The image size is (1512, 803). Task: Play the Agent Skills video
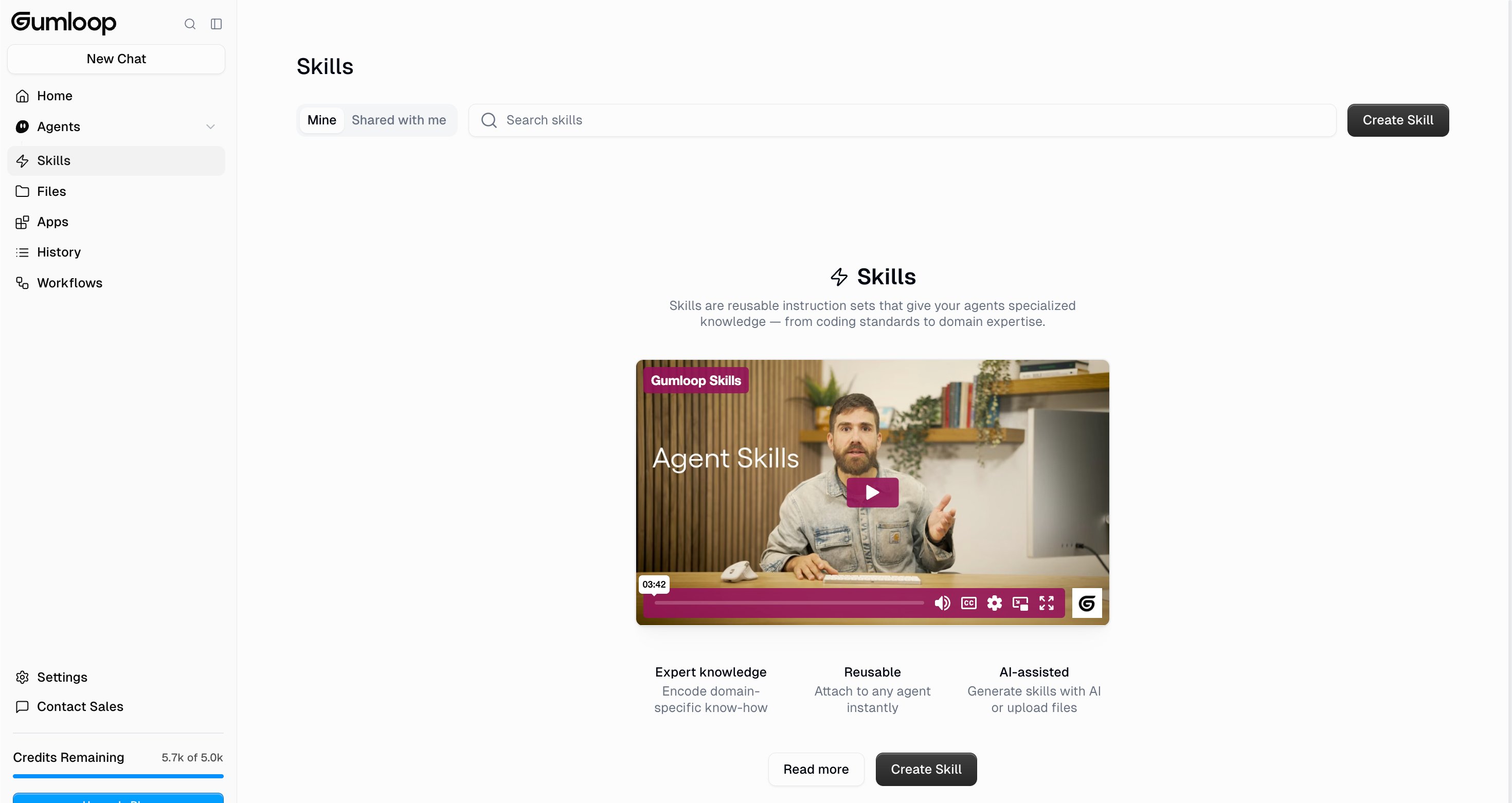[872, 492]
